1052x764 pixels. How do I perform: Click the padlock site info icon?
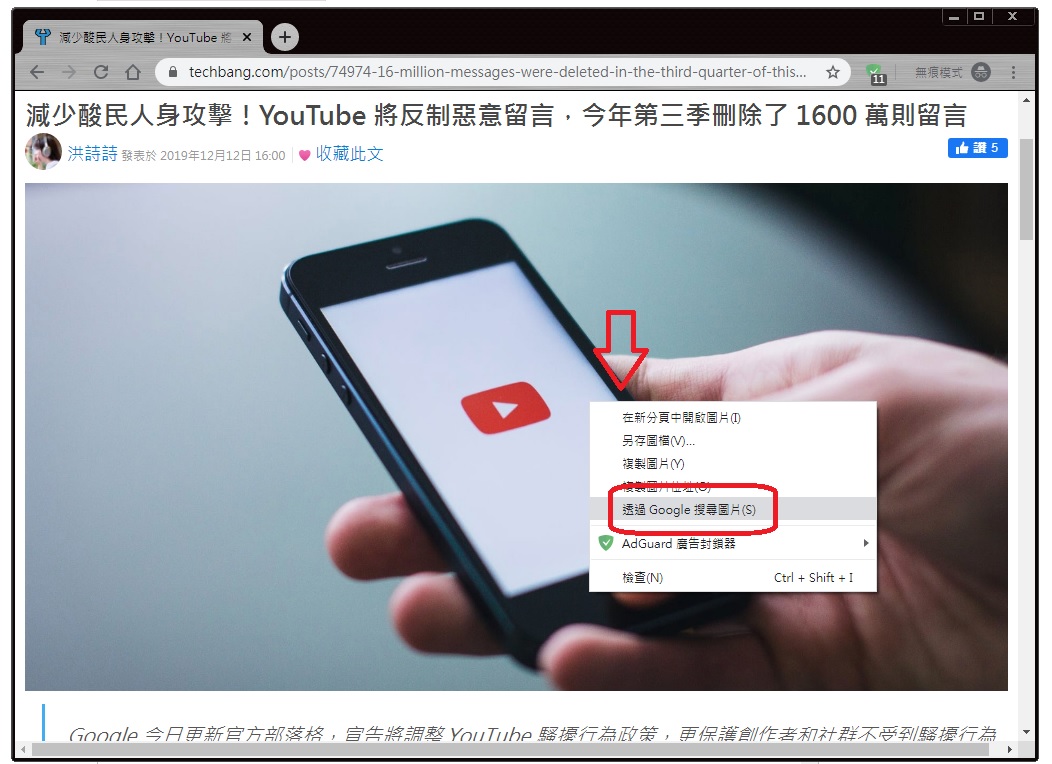[x=172, y=72]
